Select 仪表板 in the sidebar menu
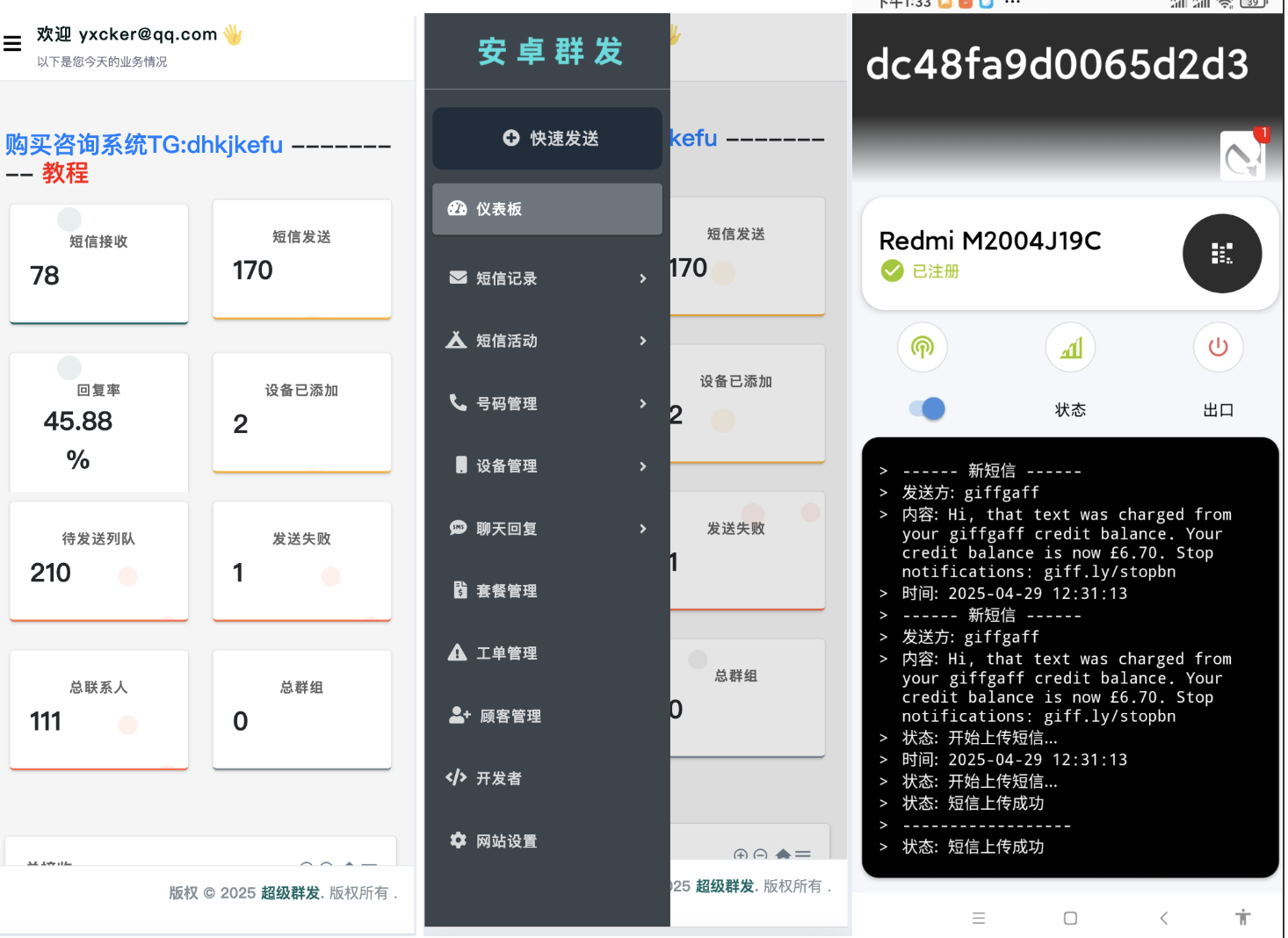 coord(547,209)
